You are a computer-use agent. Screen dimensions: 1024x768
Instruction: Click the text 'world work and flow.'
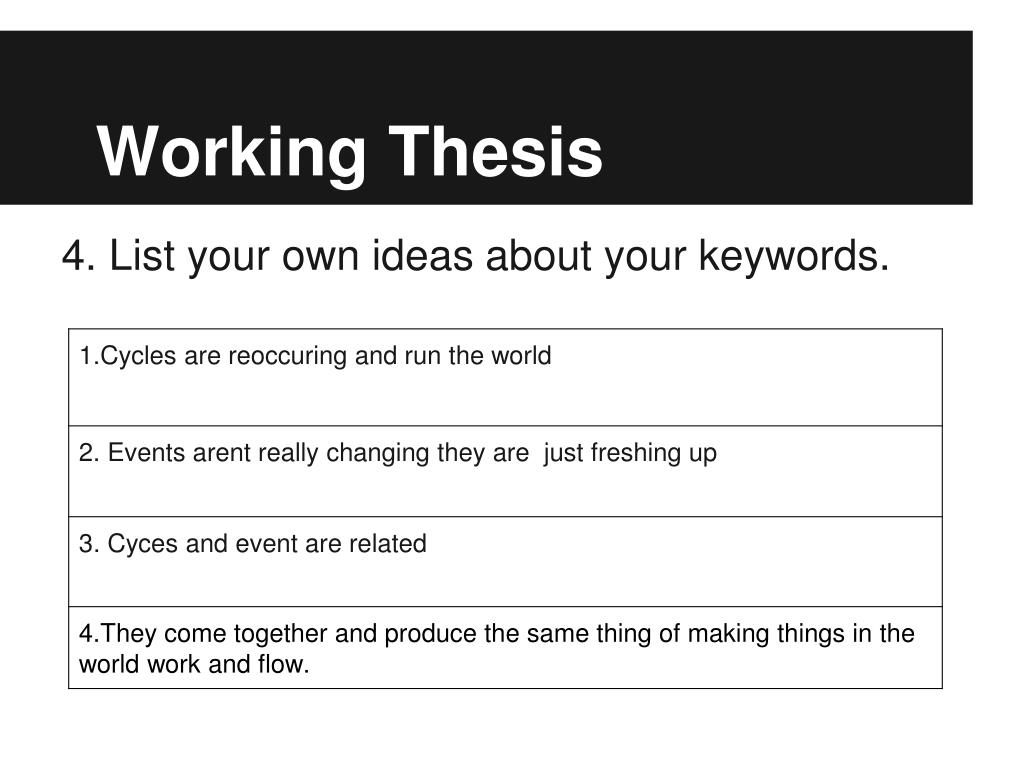click(194, 664)
